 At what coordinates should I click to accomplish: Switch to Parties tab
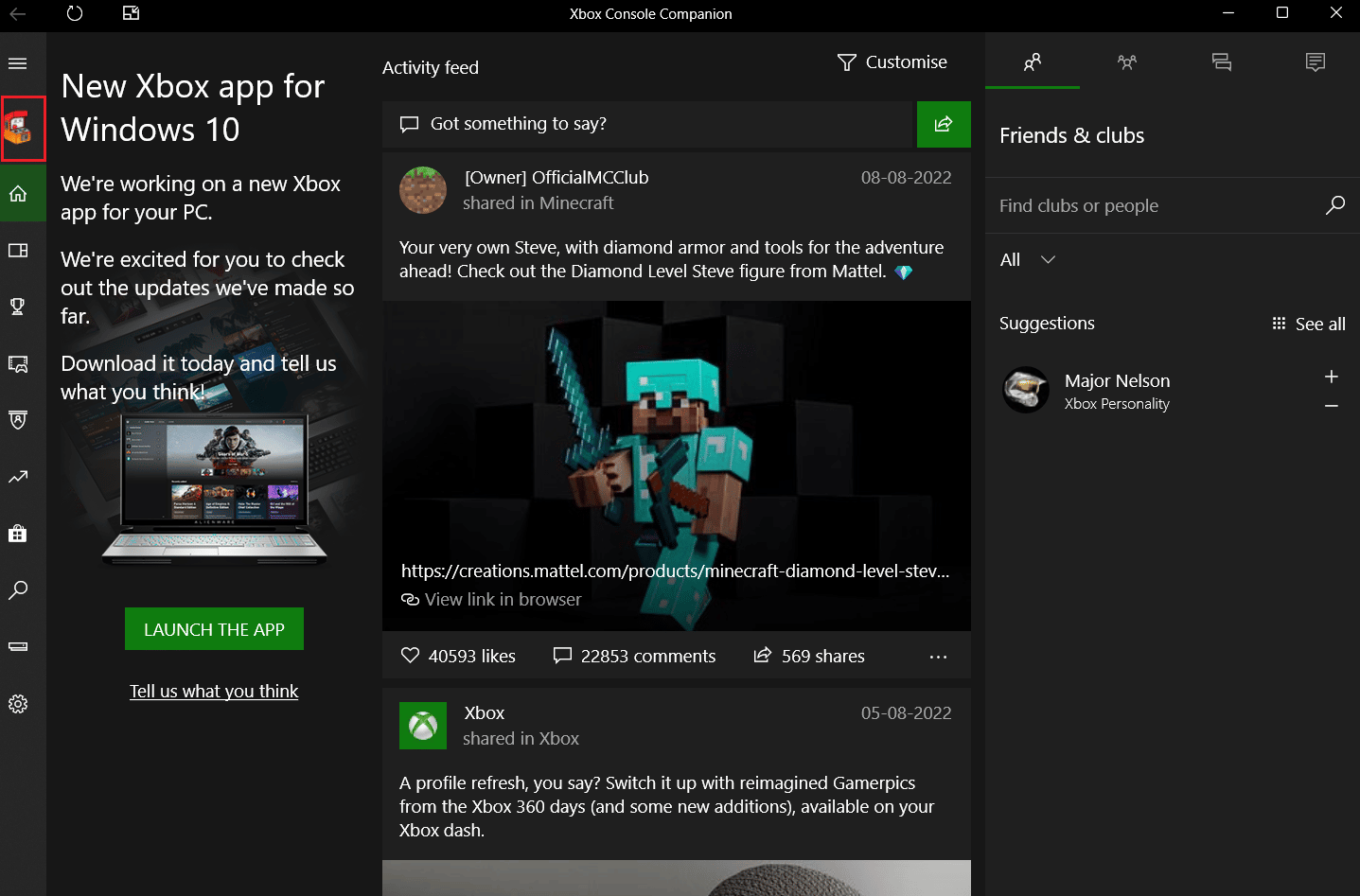coord(1127,62)
